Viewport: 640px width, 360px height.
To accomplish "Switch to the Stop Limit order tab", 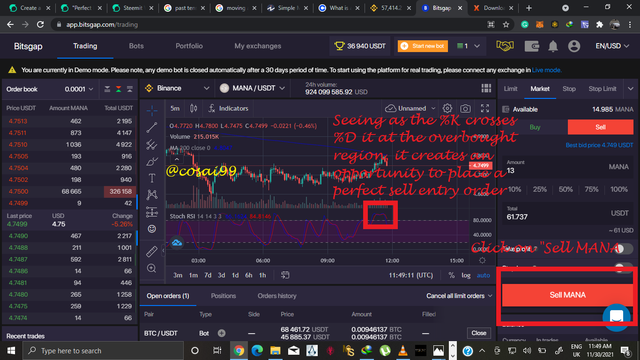I will [x=602, y=89].
